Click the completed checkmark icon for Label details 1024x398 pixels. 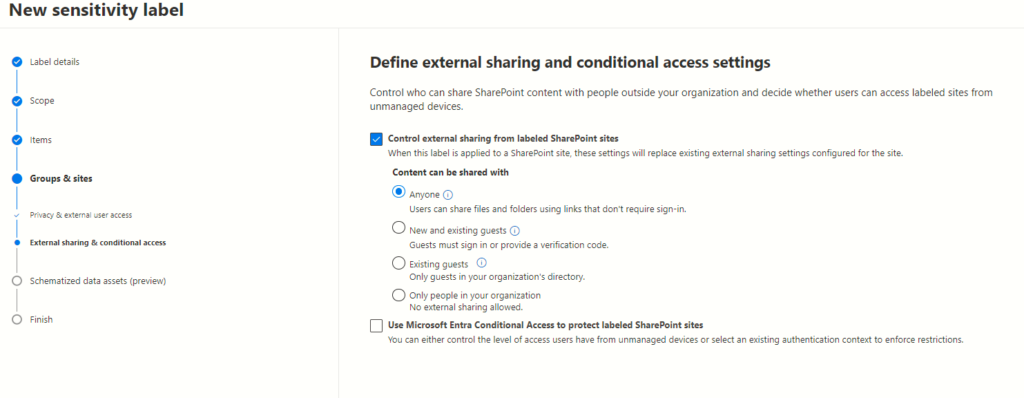click(17, 62)
